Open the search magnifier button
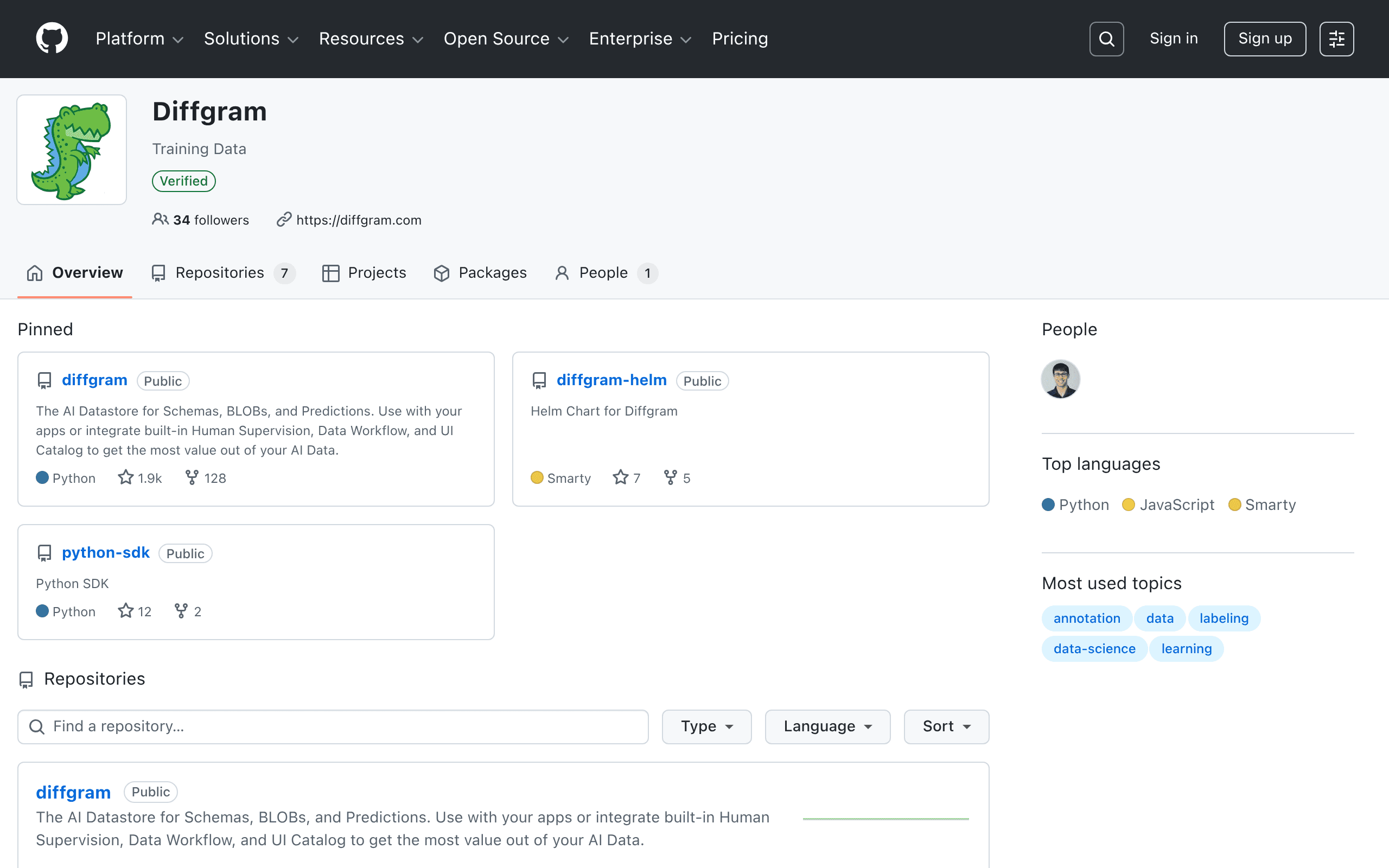Image resolution: width=1389 pixels, height=868 pixels. [1106, 39]
